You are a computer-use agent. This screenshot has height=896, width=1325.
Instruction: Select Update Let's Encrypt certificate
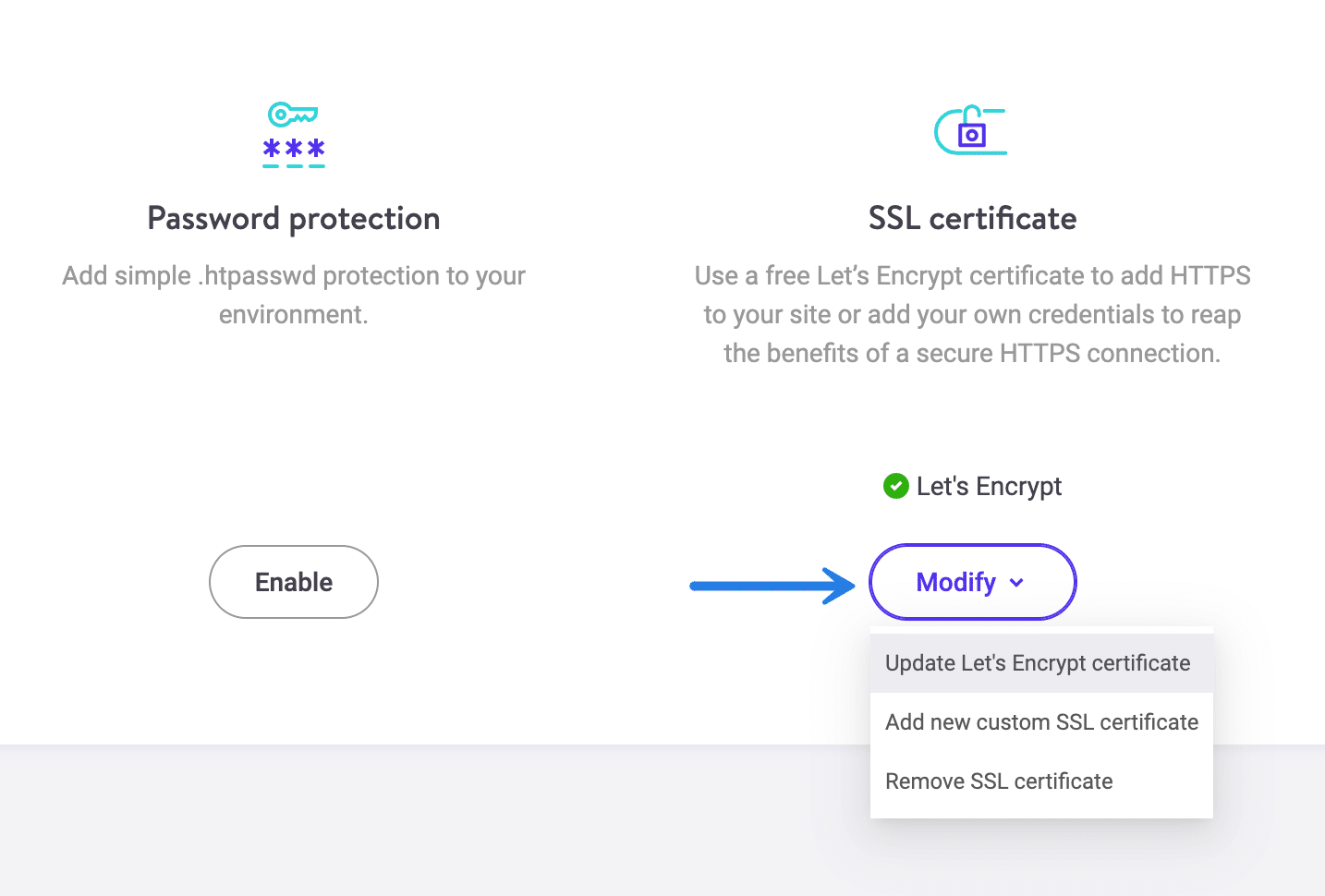pyautogui.click(x=1037, y=662)
